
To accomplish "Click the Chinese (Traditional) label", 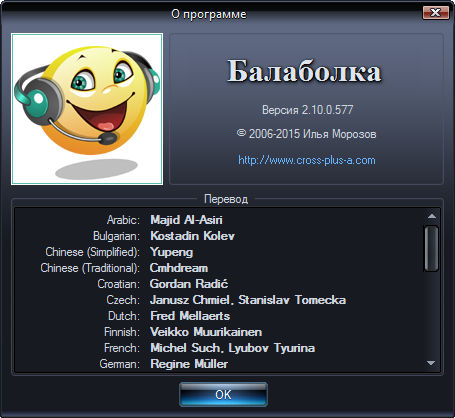I will (x=90, y=268).
